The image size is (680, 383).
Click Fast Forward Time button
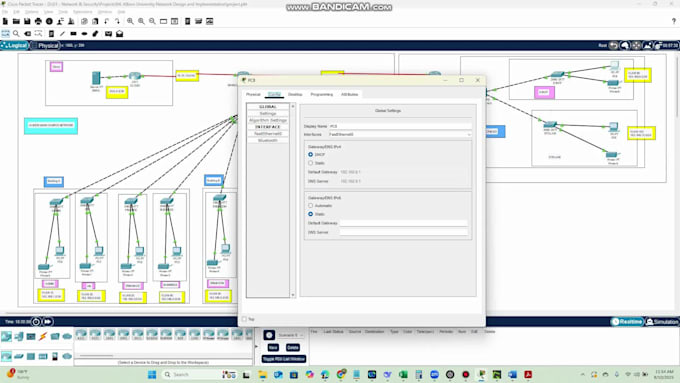click(x=47, y=322)
